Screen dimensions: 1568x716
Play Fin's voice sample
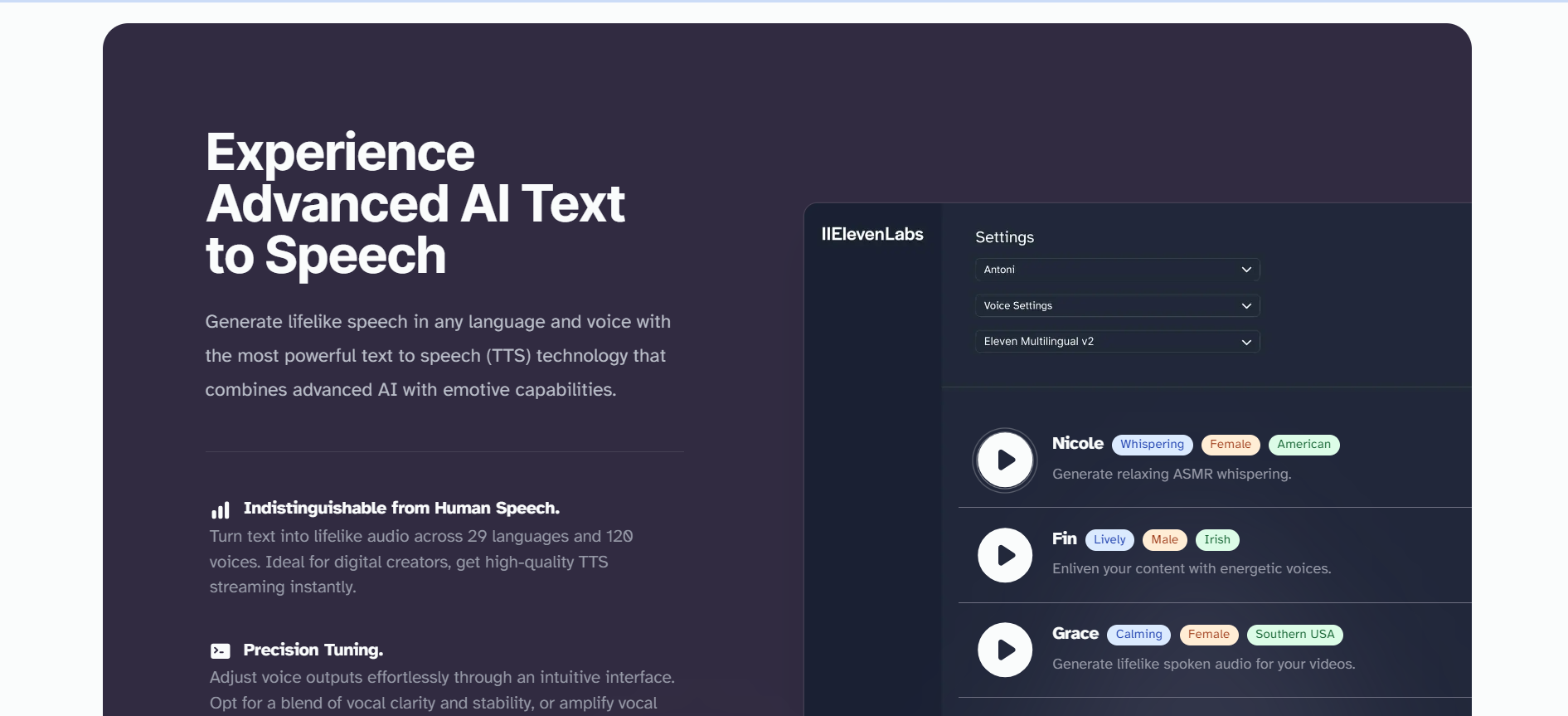click(1004, 555)
